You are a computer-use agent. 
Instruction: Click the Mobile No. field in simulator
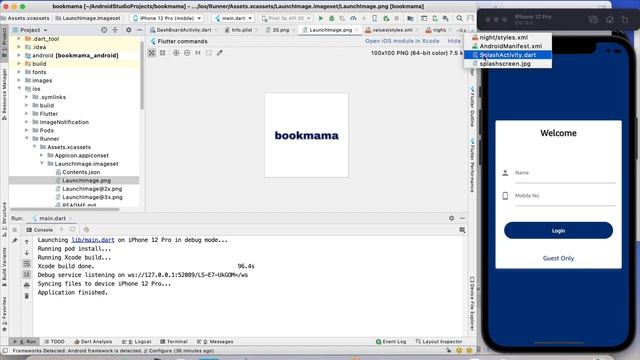tap(565, 196)
